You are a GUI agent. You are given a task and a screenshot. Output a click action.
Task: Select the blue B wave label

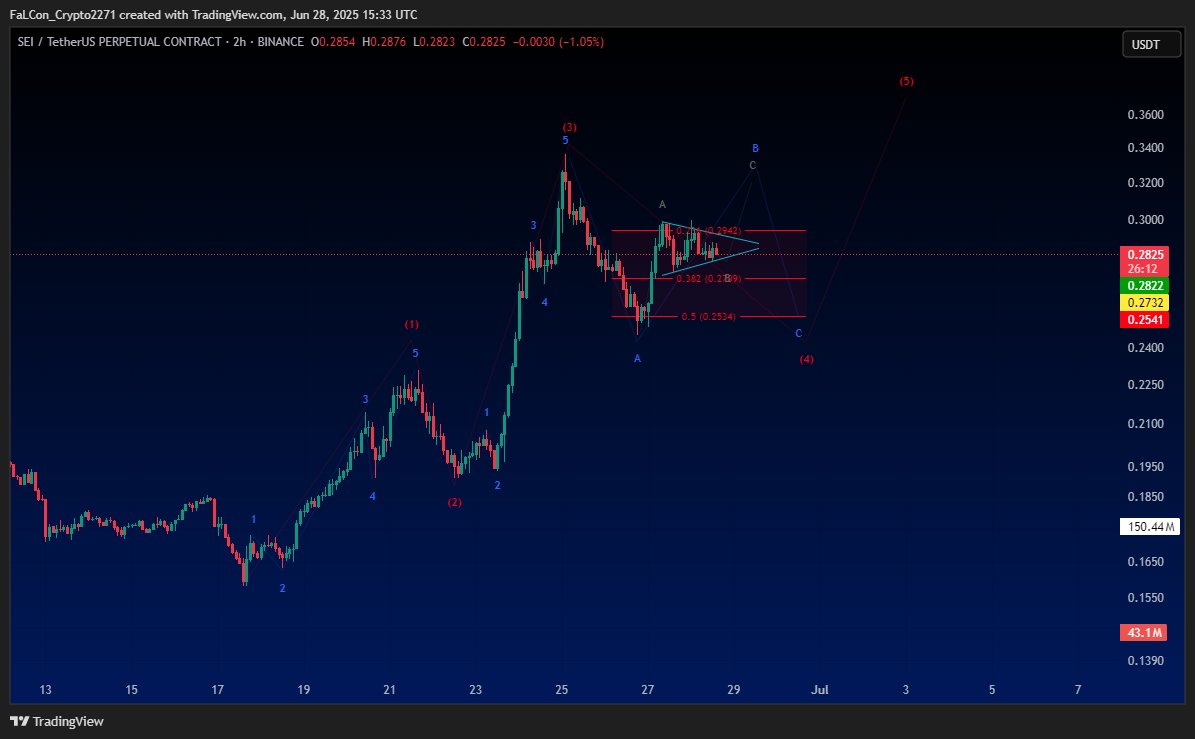(x=755, y=149)
